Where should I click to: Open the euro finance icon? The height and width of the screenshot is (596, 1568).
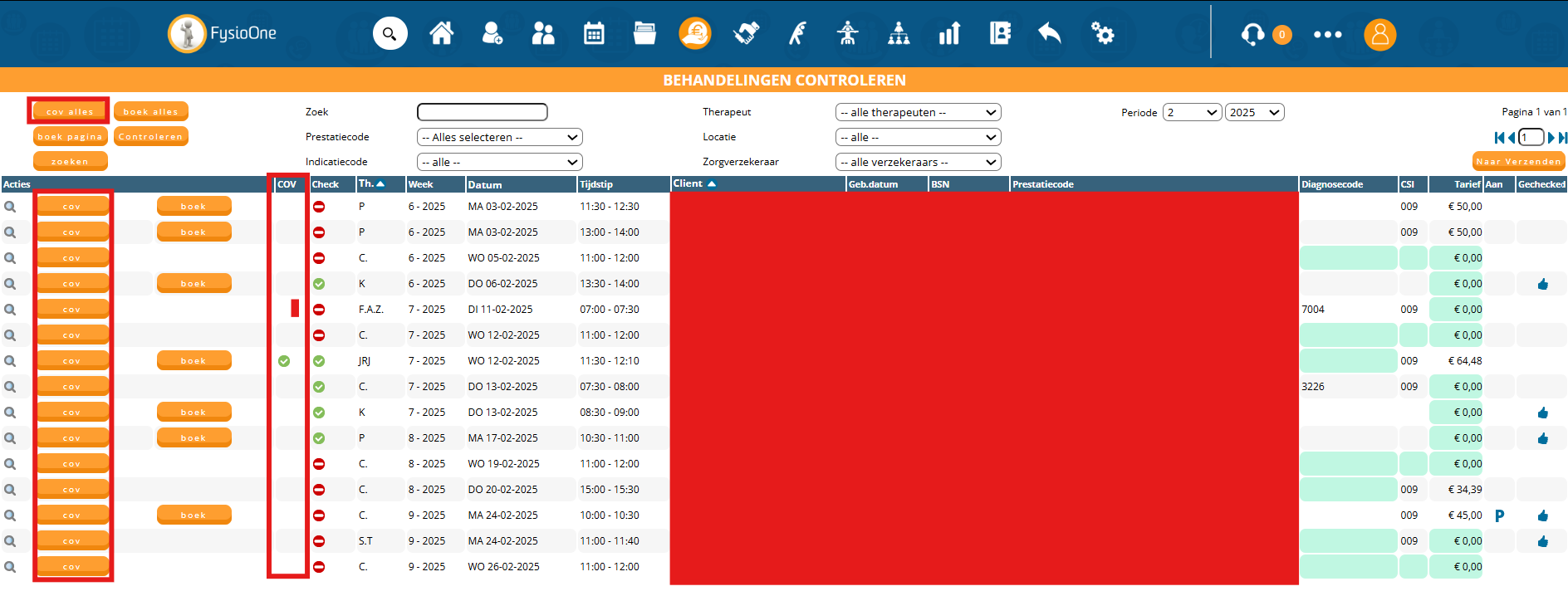(x=694, y=34)
